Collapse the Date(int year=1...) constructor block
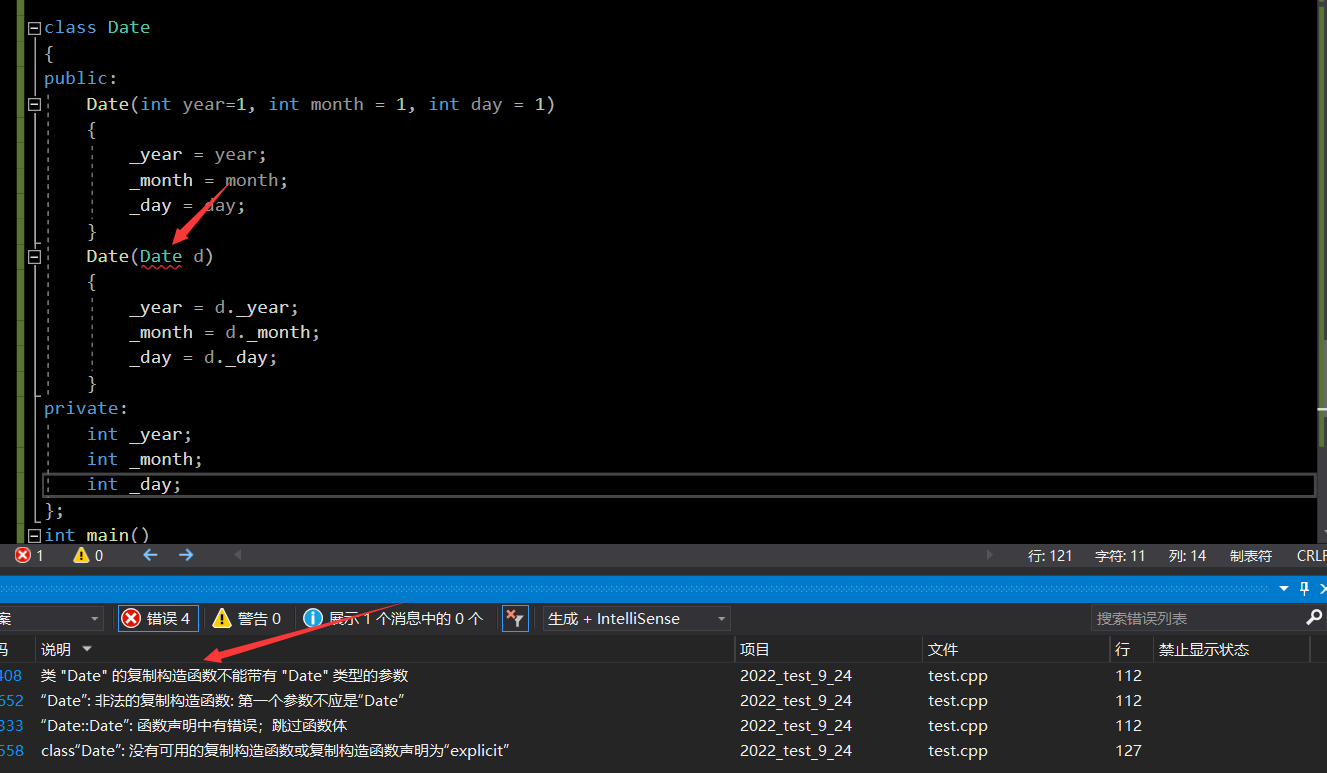 (34, 104)
